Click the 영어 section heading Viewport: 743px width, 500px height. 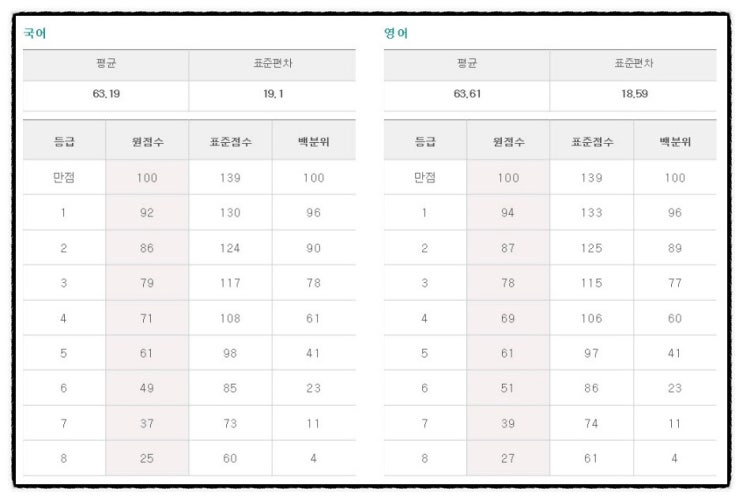click(396, 33)
